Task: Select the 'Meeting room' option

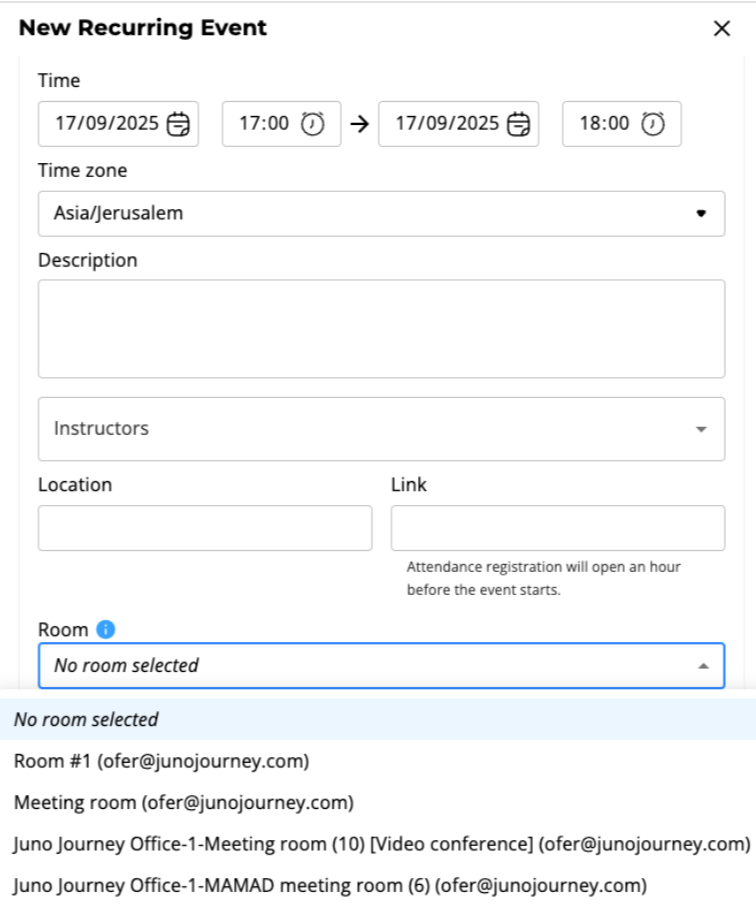Action: pyautogui.click(x=183, y=802)
